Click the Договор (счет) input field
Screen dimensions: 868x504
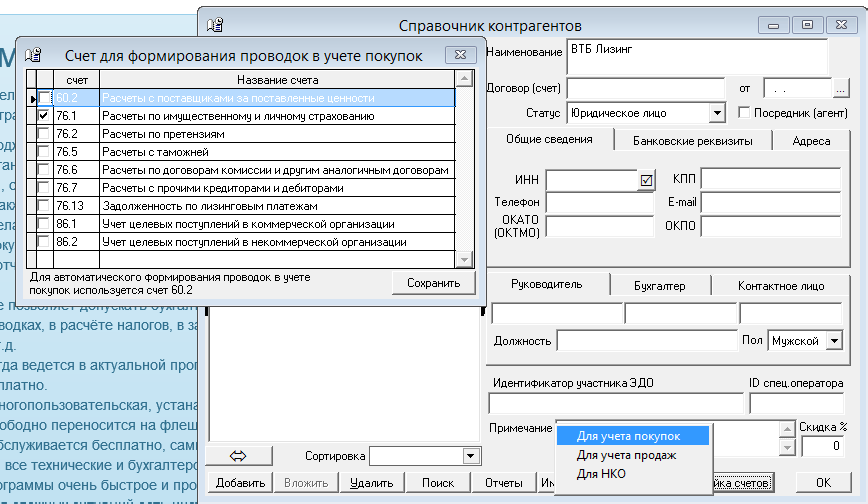tap(645, 88)
